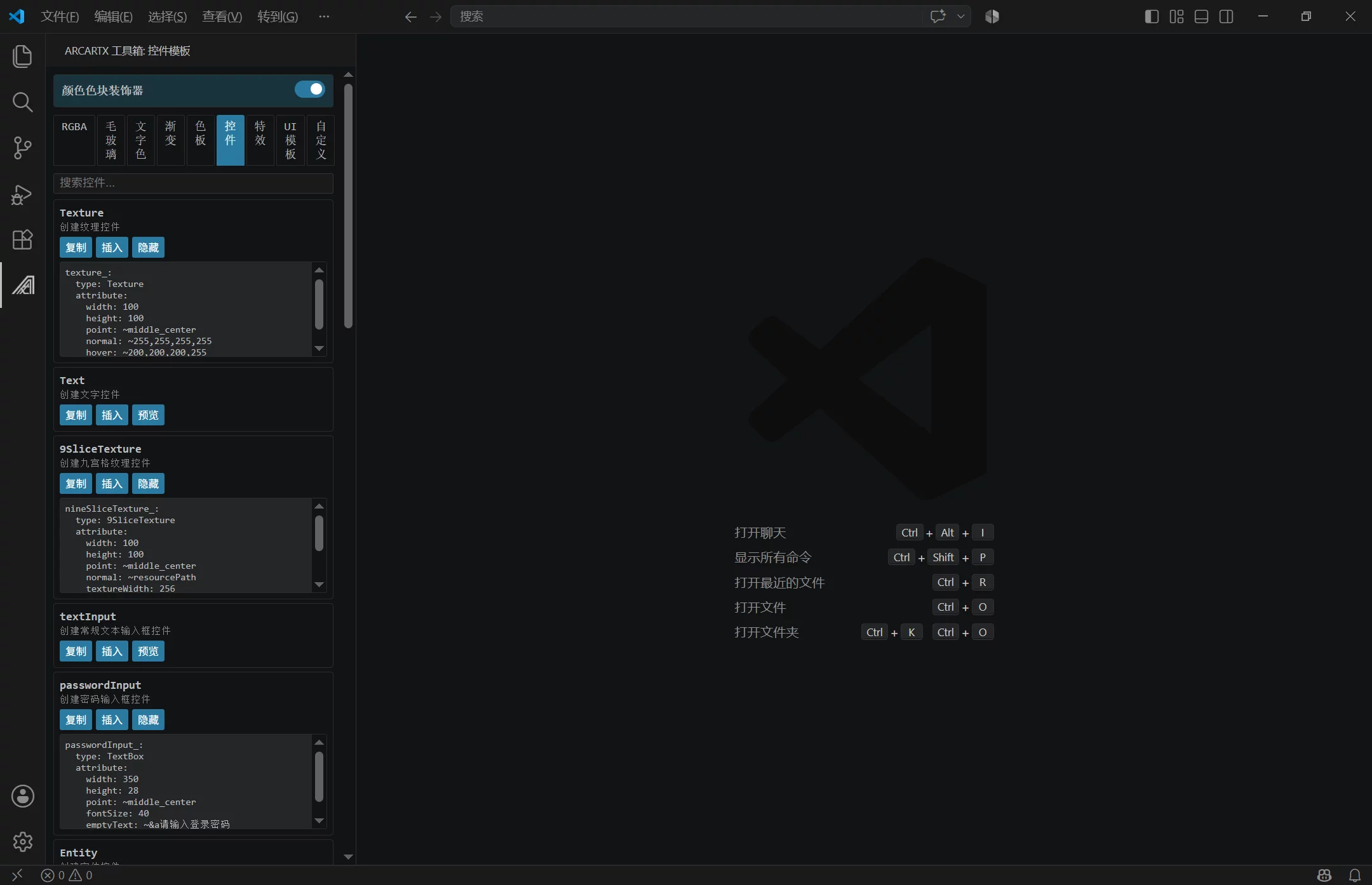The height and width of the screenshot is (885, 1372).
Task: Click the Texture code preview scrollbar thumb
Action: point(319,305)
